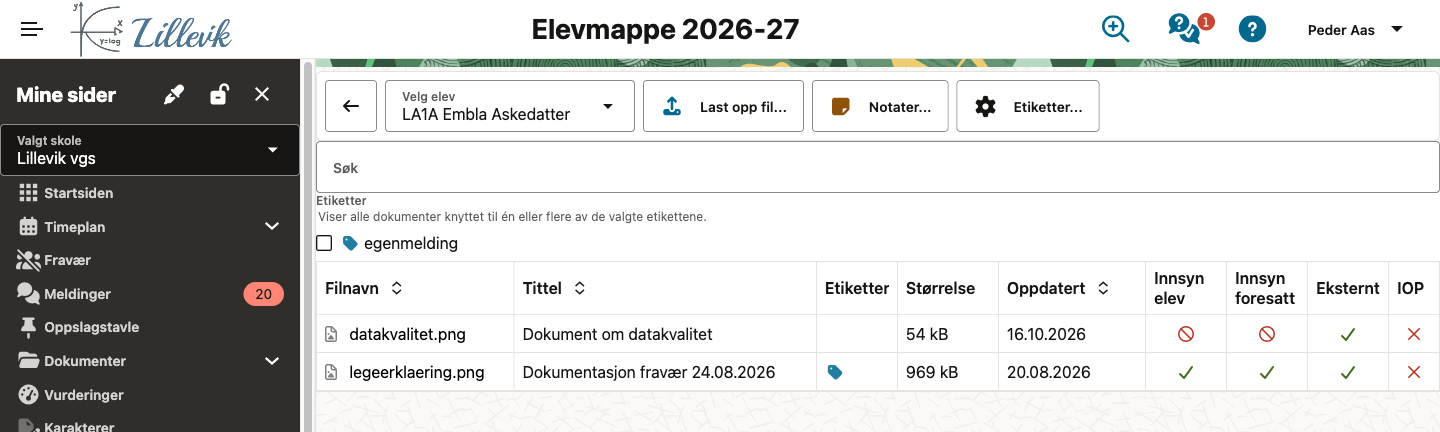Click the Vurderinger icon
The image size is (1440, 432).
click(28, 395)
